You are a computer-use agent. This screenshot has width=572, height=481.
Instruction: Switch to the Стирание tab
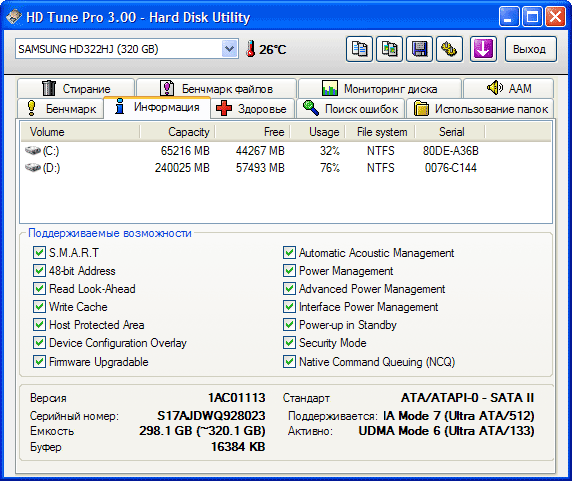pos(76,88)
